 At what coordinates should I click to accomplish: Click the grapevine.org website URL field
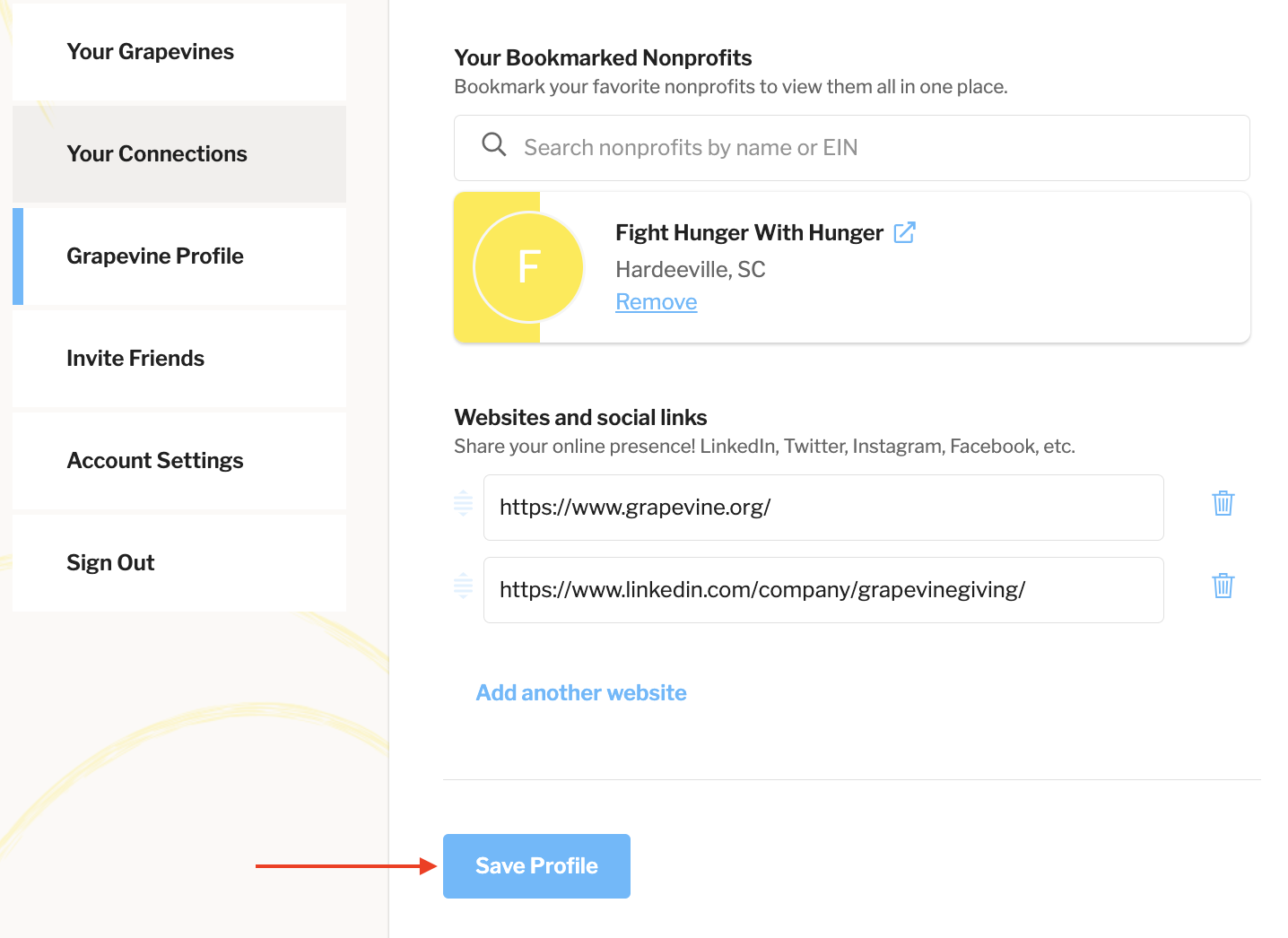pos(822,508)
